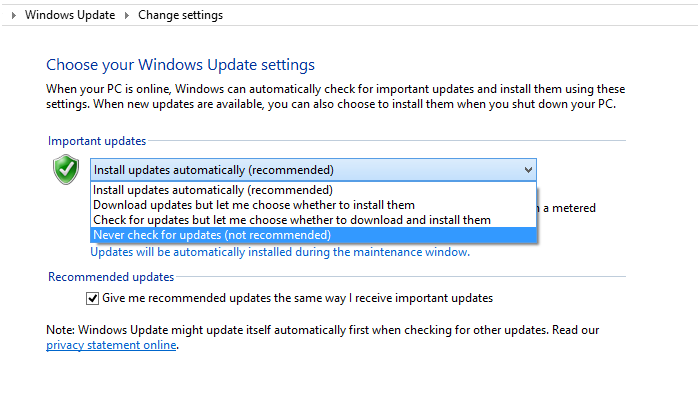Pick 'Check for updates but let me choose' option
Screen dimensions: 700x415
pos(291,220)
